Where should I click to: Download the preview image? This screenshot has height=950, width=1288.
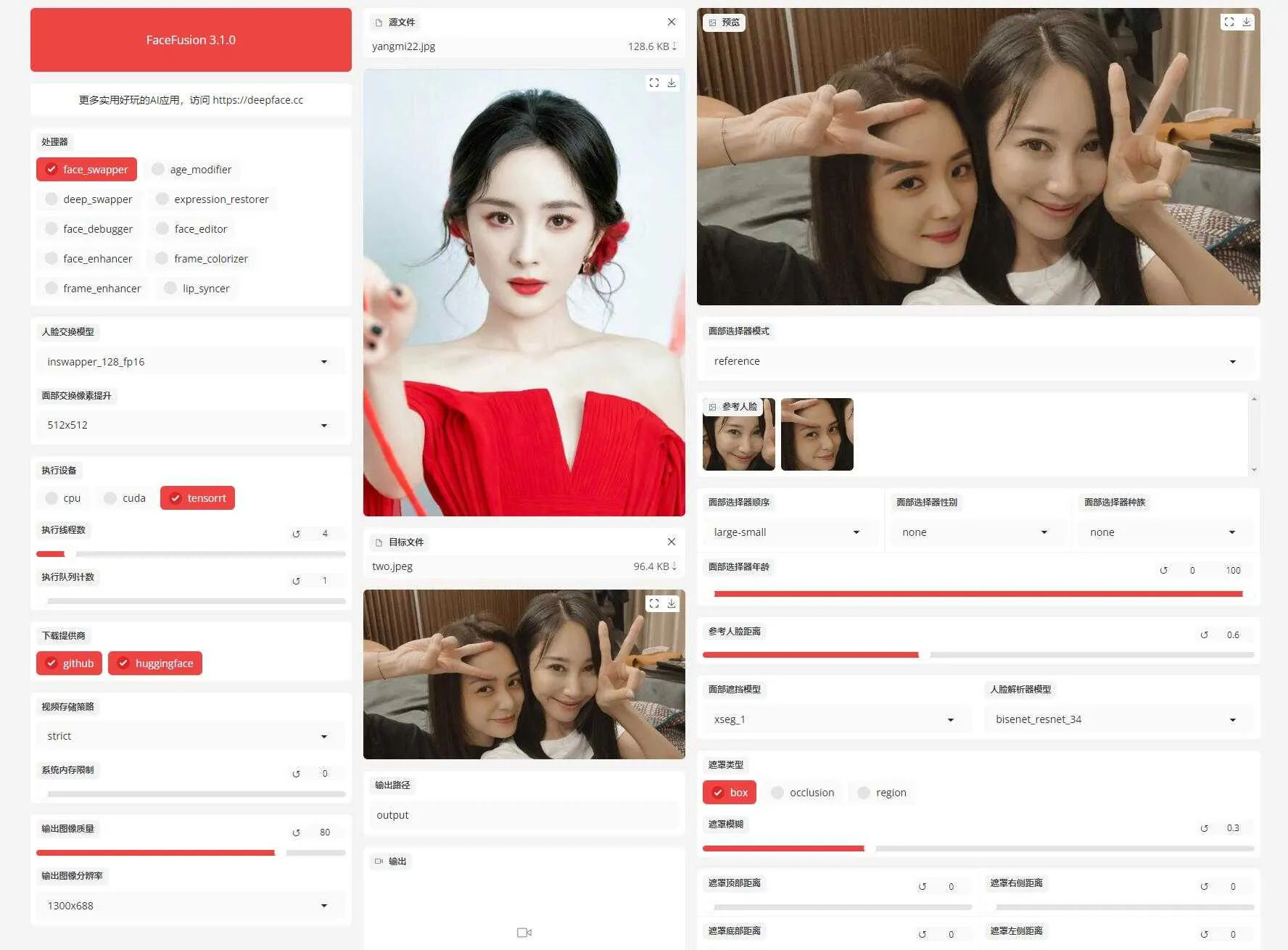tap(1247, 22)
